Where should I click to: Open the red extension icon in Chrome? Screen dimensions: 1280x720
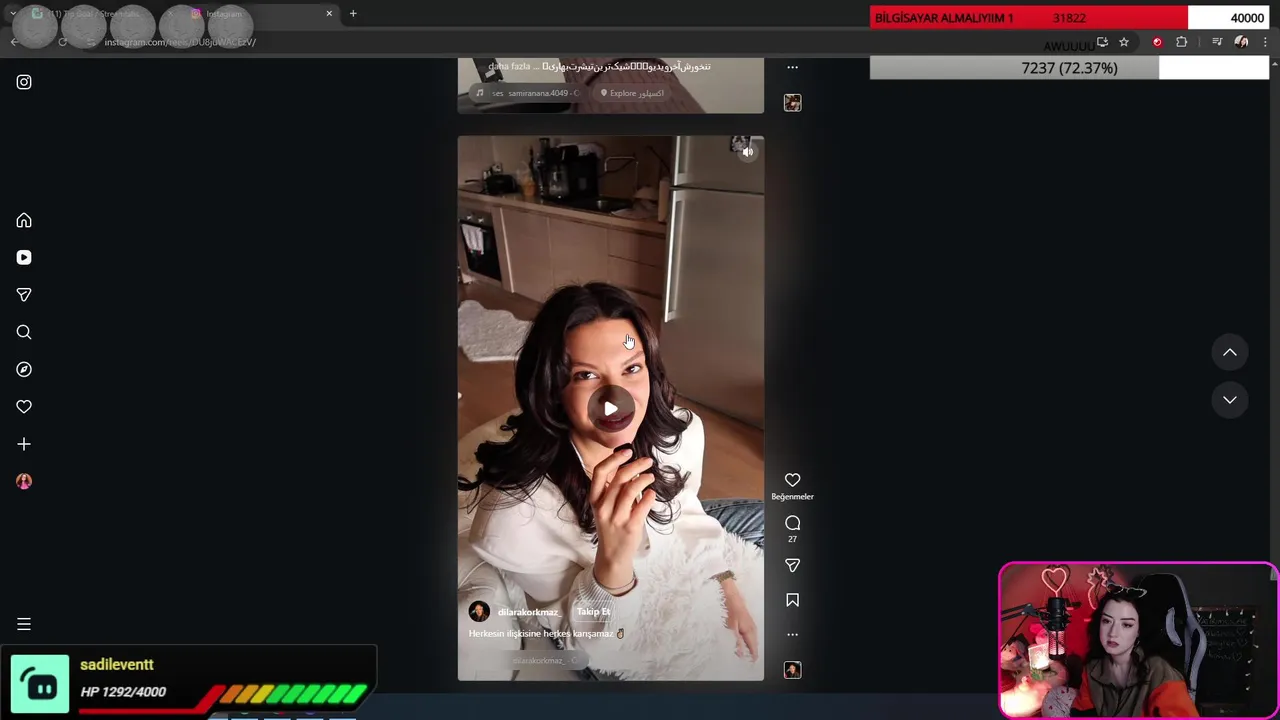[x=1157, y=42]
